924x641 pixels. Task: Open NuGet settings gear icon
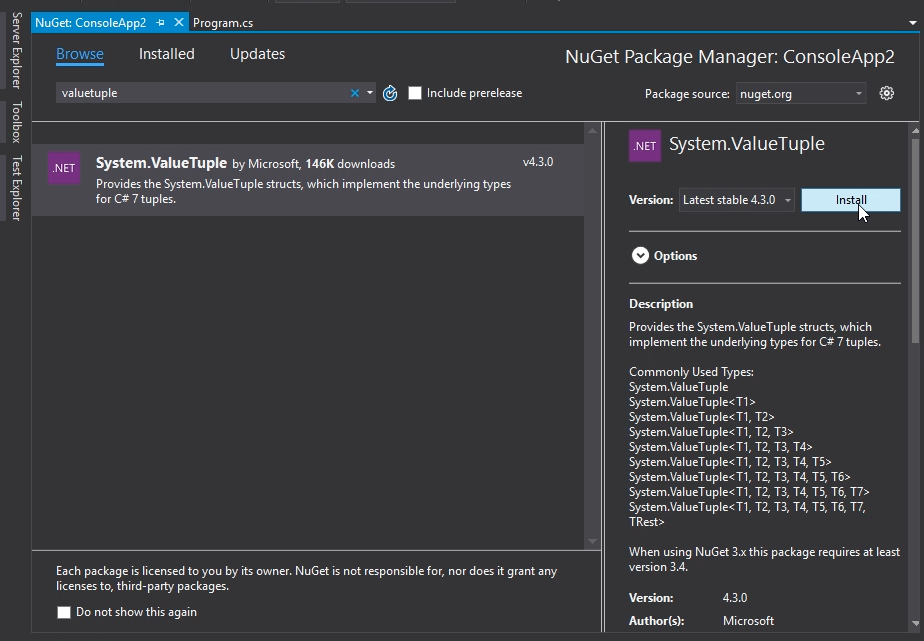pos(886,93)
